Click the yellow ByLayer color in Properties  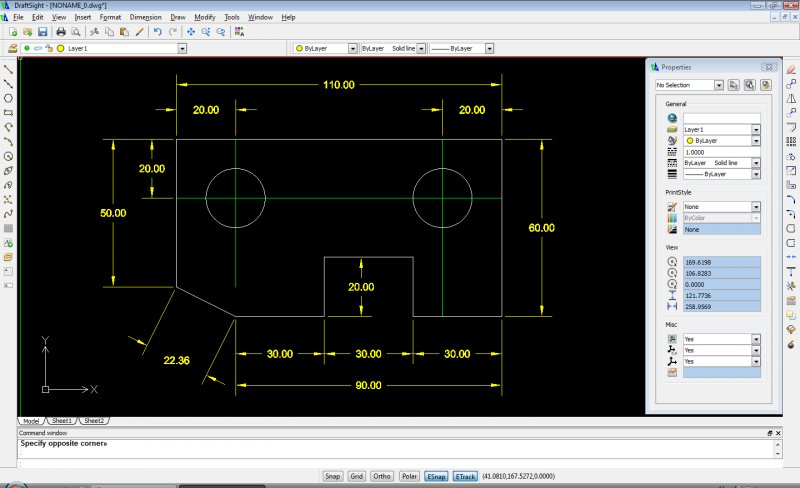[690, 141]
